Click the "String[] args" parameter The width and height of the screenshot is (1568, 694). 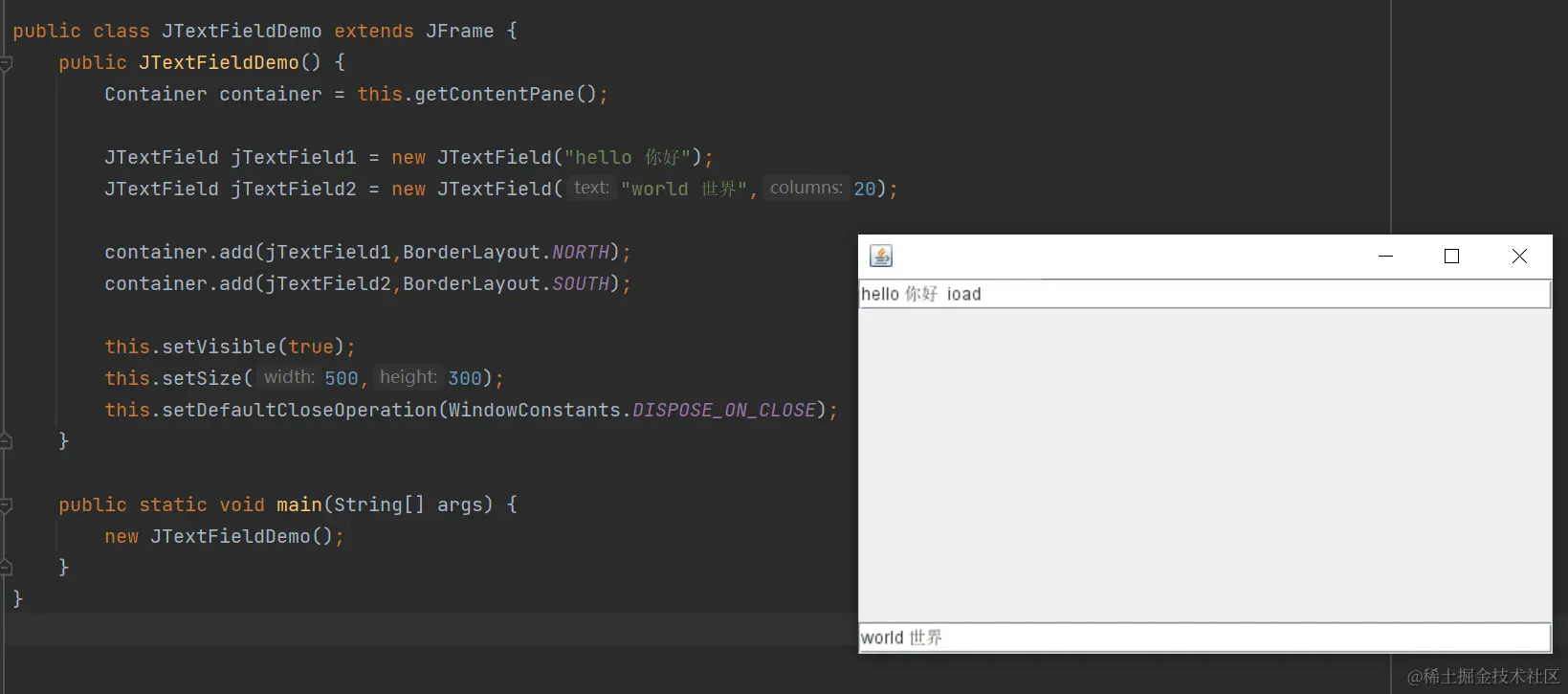409,504
